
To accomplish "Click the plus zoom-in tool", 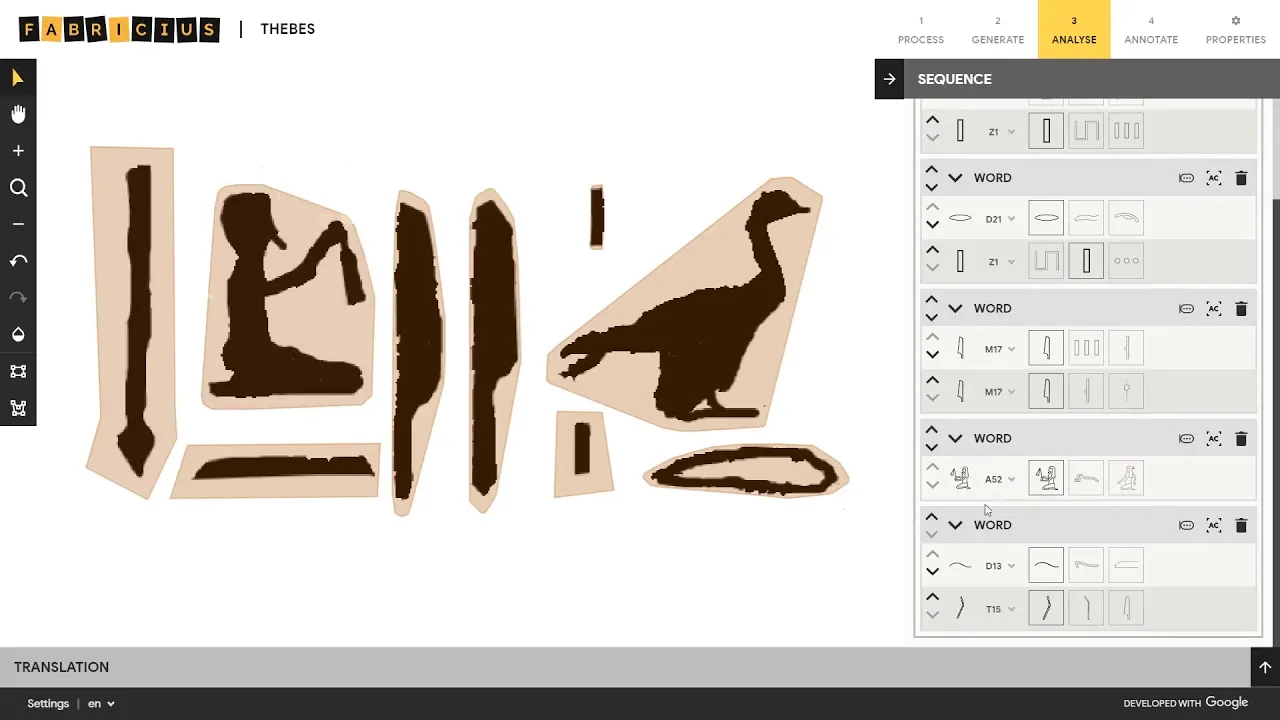I will (x=18, y=151).
